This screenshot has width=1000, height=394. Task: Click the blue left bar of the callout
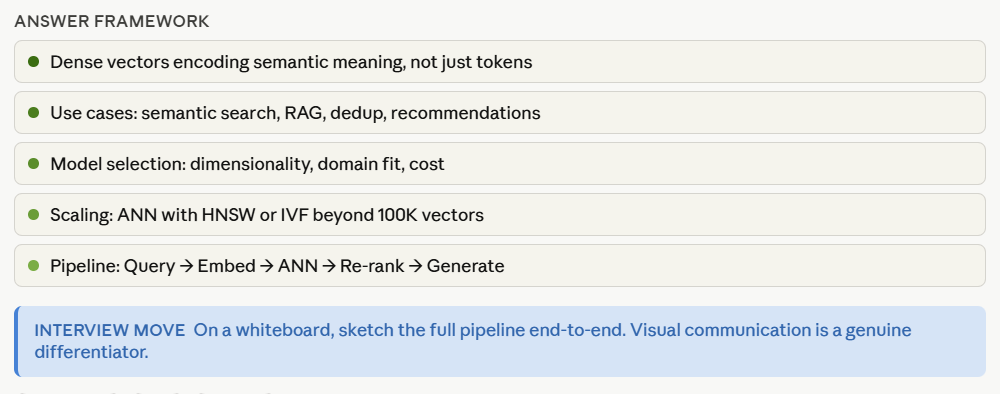pyautogui.click(x=17, y=341)
